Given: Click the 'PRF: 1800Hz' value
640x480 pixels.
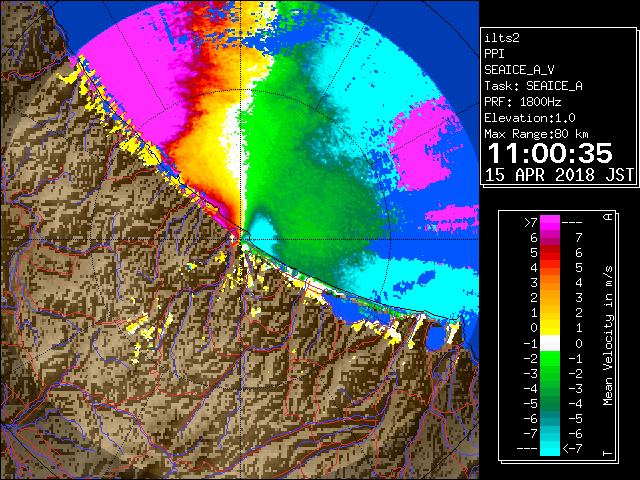Looking at the screenshot, I should tap(522, 102).
